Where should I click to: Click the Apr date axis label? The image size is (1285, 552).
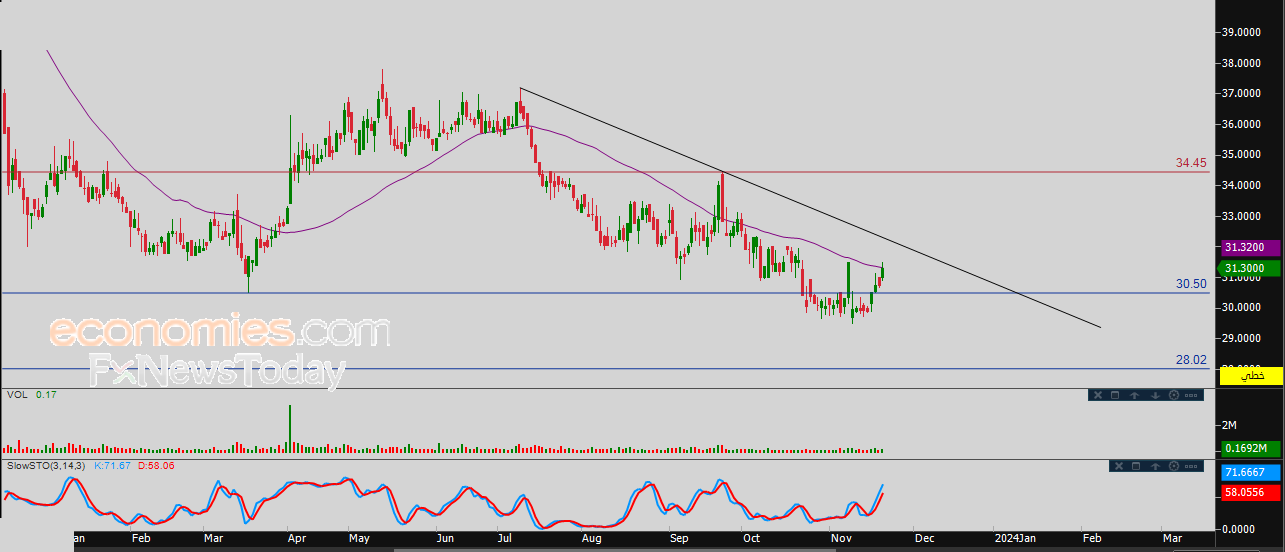297,538
